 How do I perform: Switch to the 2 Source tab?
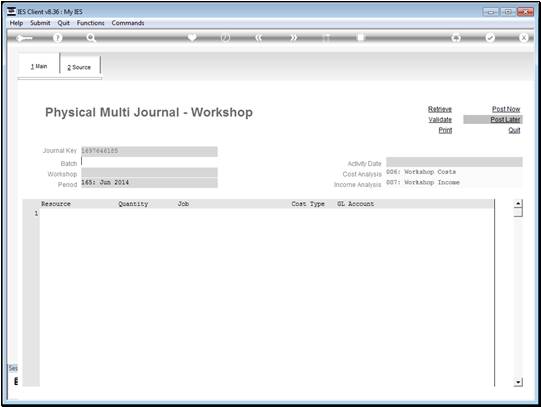click(79, 67)
